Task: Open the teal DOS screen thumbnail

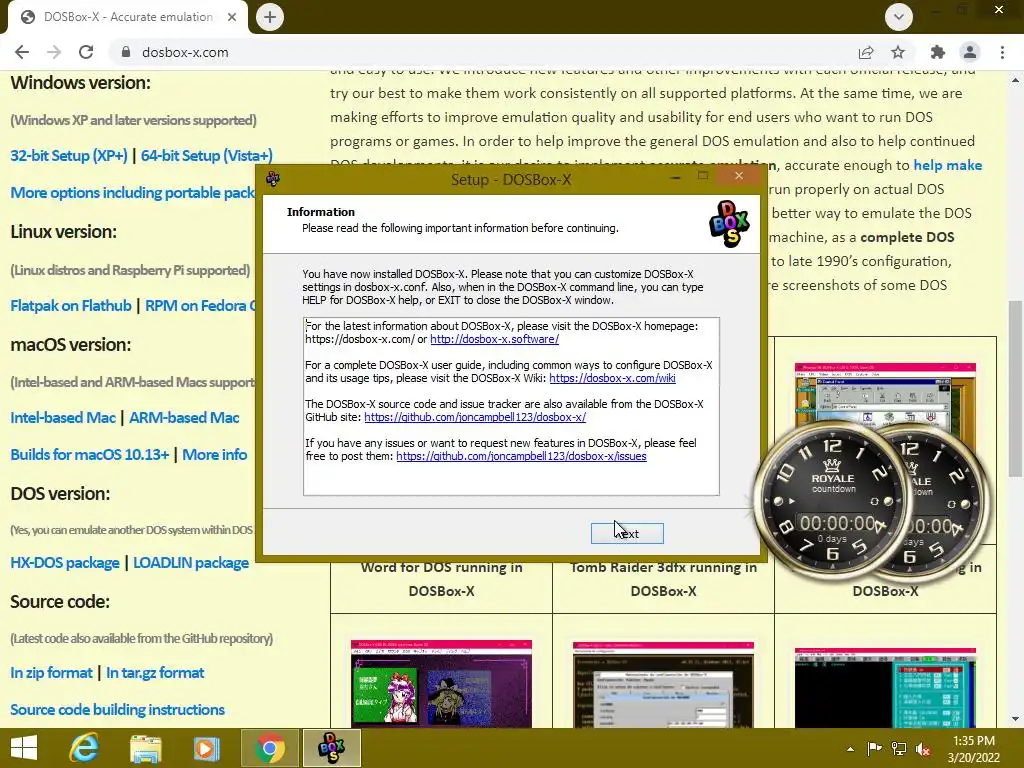Action: (x=885, y=687)
